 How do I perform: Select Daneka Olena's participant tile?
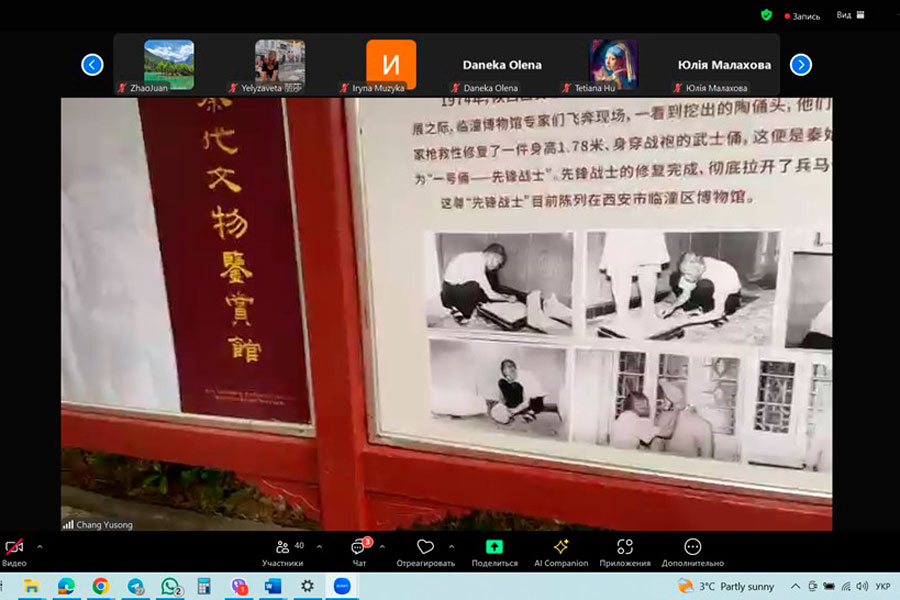tap(502, 65)
